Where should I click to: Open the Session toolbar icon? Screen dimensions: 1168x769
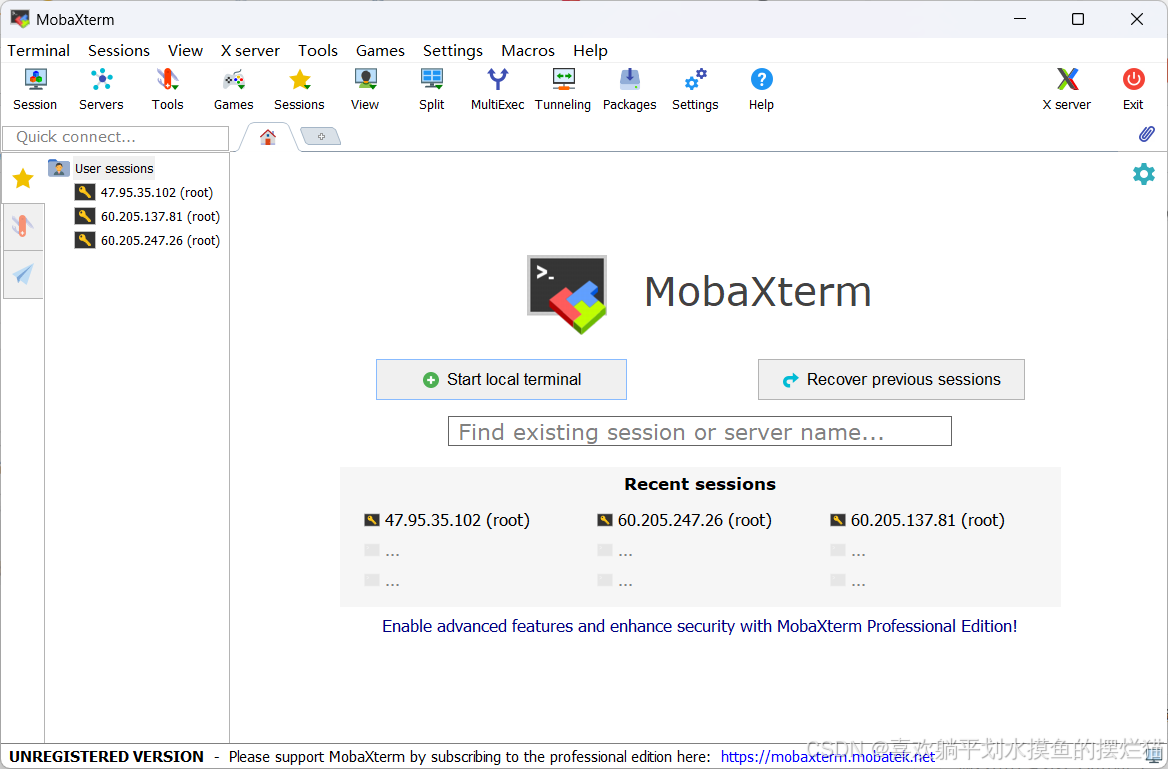[x=35, y=89]
